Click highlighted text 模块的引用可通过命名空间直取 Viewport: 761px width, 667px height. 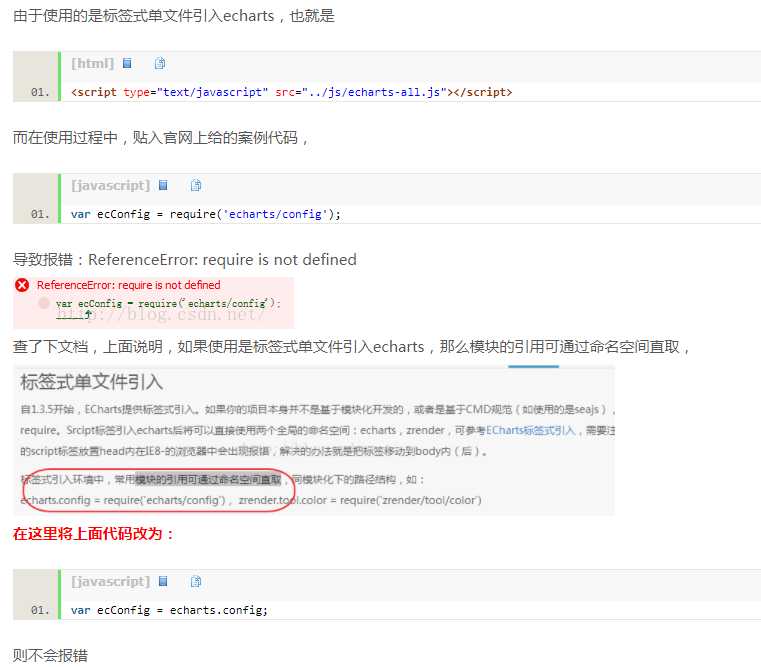pyautogui.click(x=209, y=480)
